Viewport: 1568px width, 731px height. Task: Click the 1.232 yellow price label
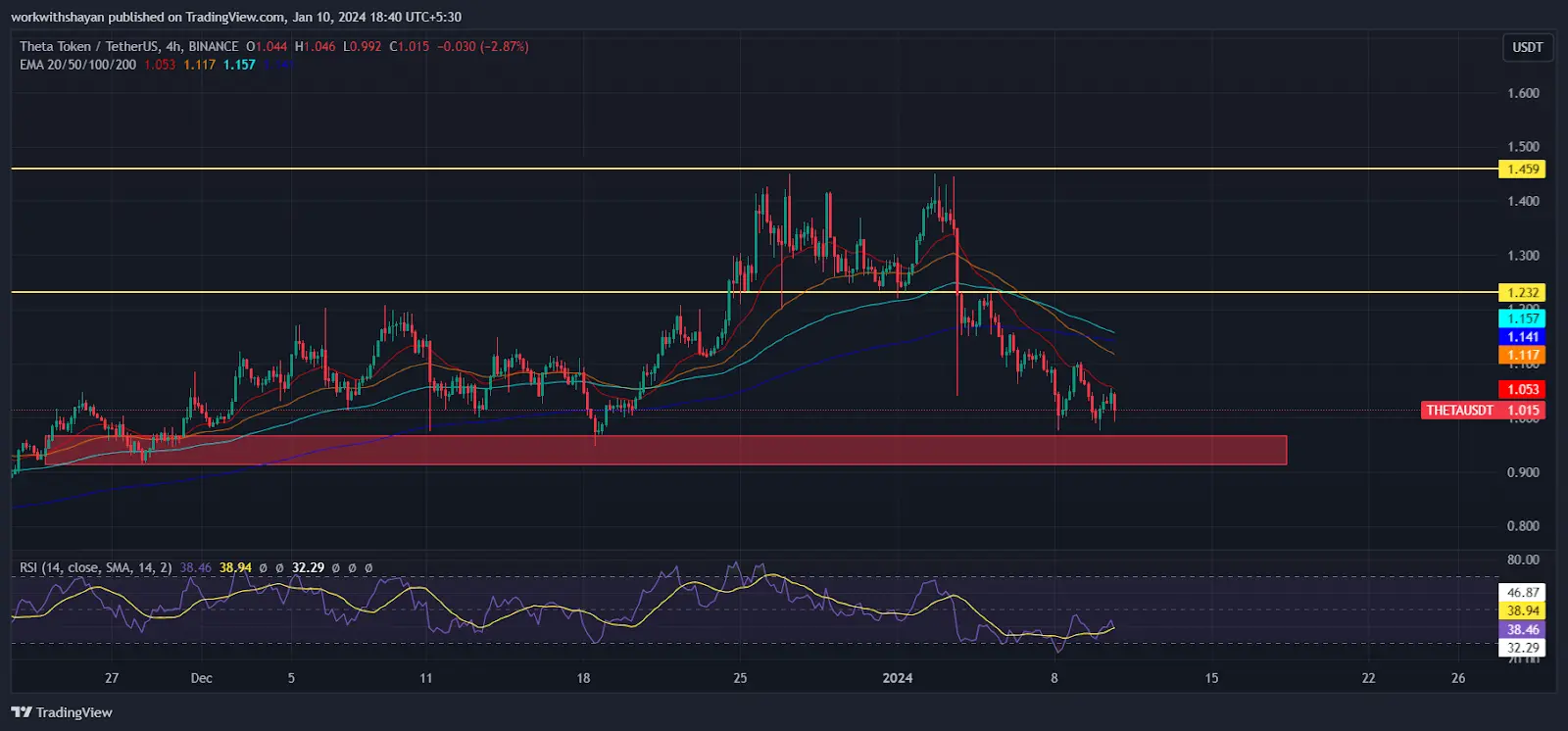point(1522,293)
